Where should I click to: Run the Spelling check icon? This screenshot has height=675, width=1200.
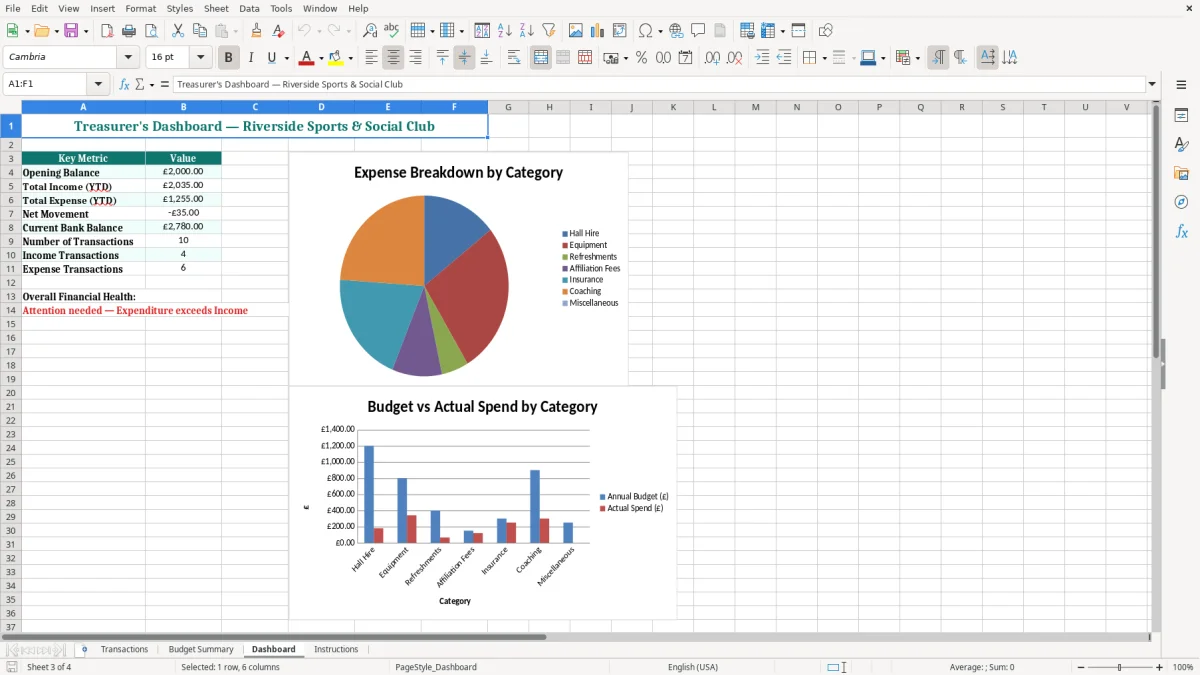(392, 31)
